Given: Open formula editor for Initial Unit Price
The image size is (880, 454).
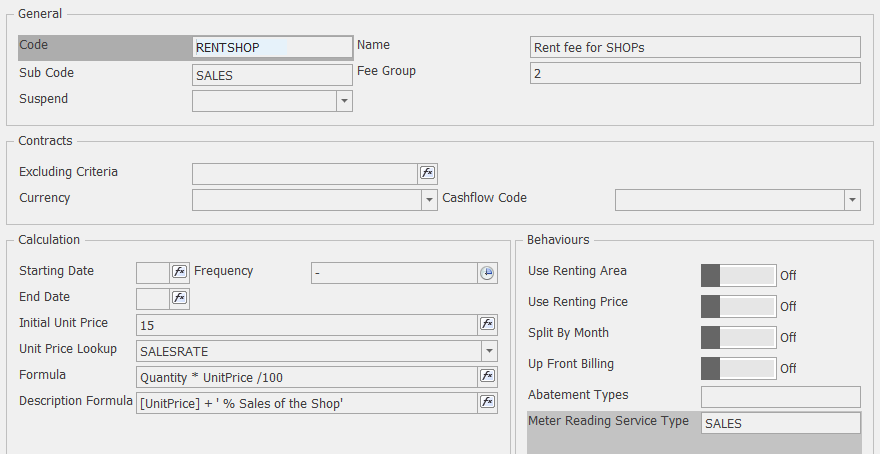Looking at the screenshot, I should tap(487, 324).
